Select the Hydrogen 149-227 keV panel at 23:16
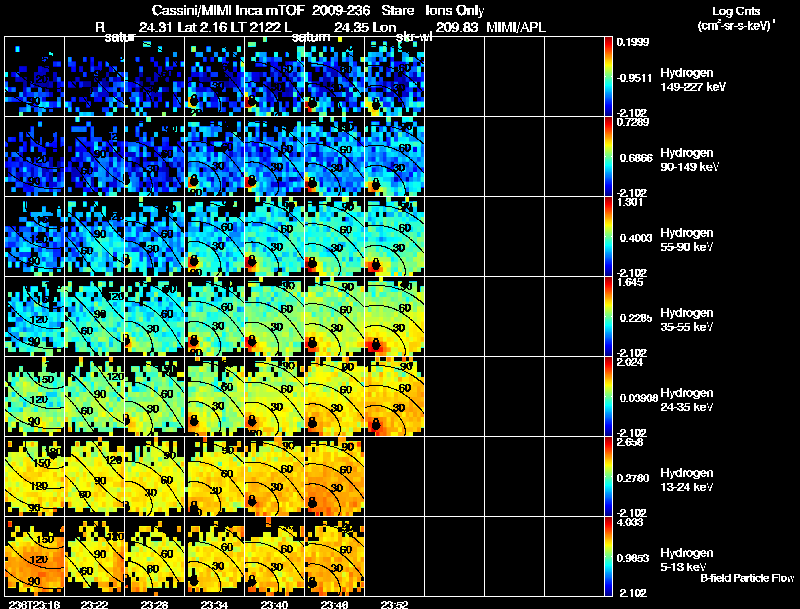This screenshot has width=800, height=609. point(35,77)
